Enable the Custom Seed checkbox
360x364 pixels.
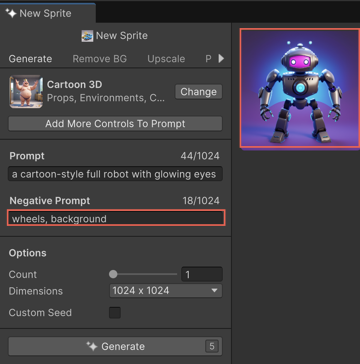[x=115, y=313]
